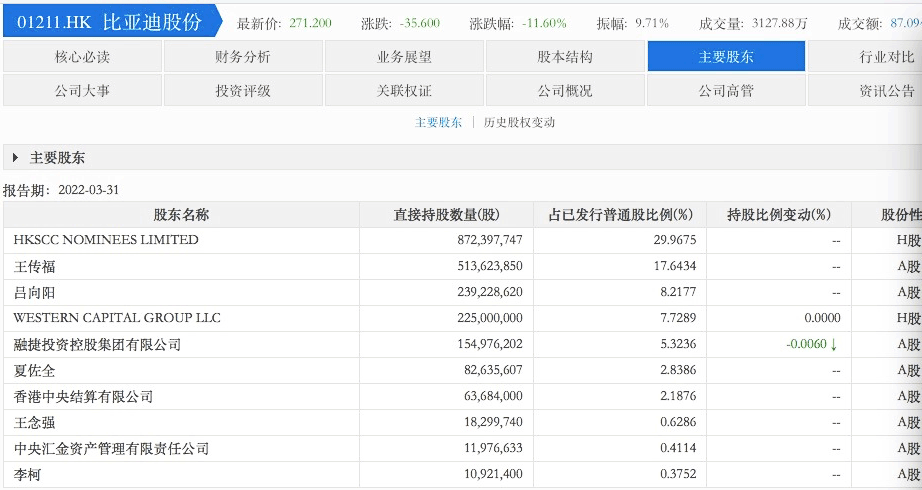Open the 核心必读 tab
922x490 pixels.
(x=82, y=57)
